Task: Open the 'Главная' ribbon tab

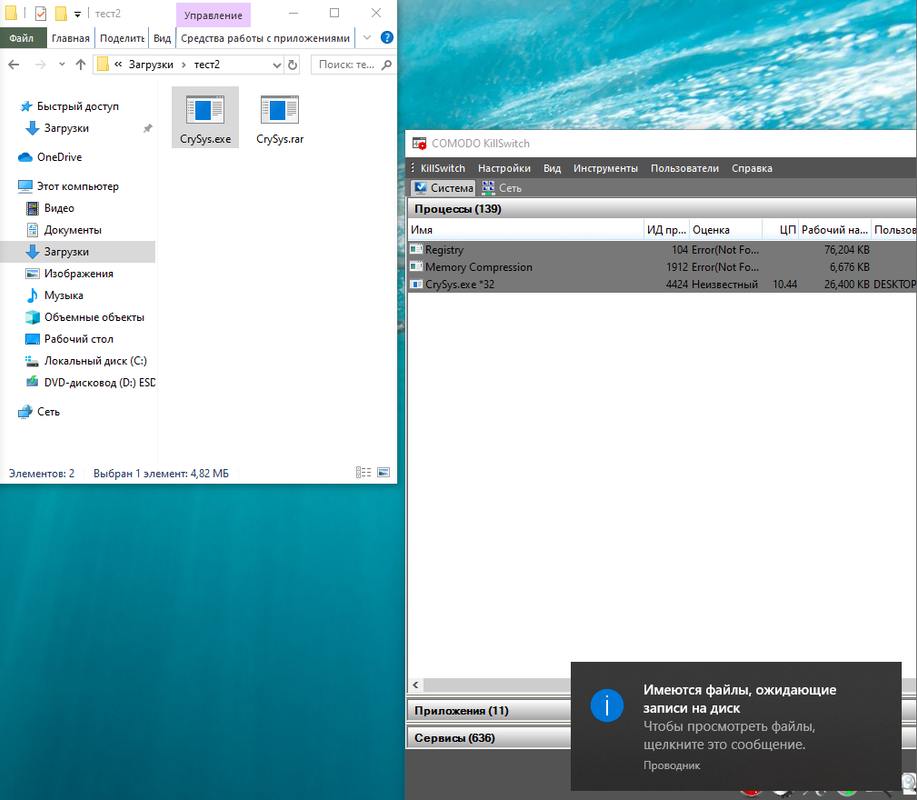Action: click(70, 38)
